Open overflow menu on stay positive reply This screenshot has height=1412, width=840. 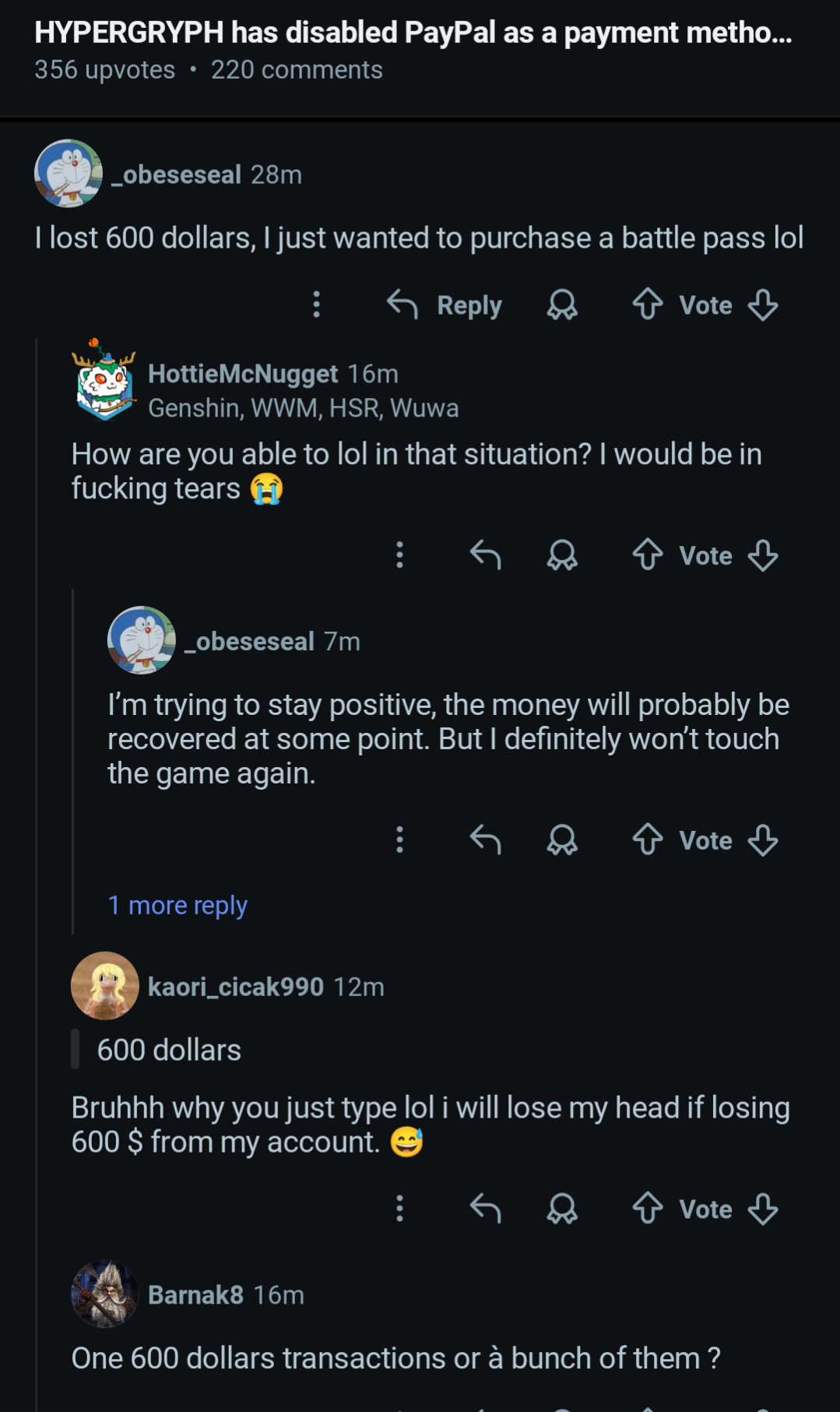399,840
